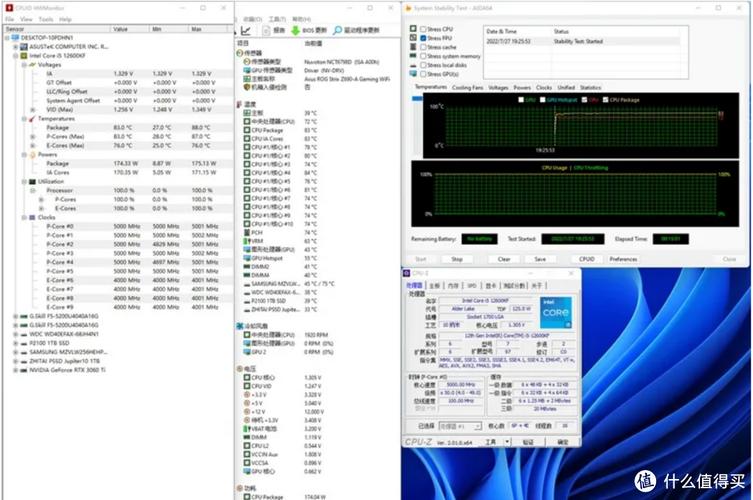Switch to the Statistics tab

(591, 87)
